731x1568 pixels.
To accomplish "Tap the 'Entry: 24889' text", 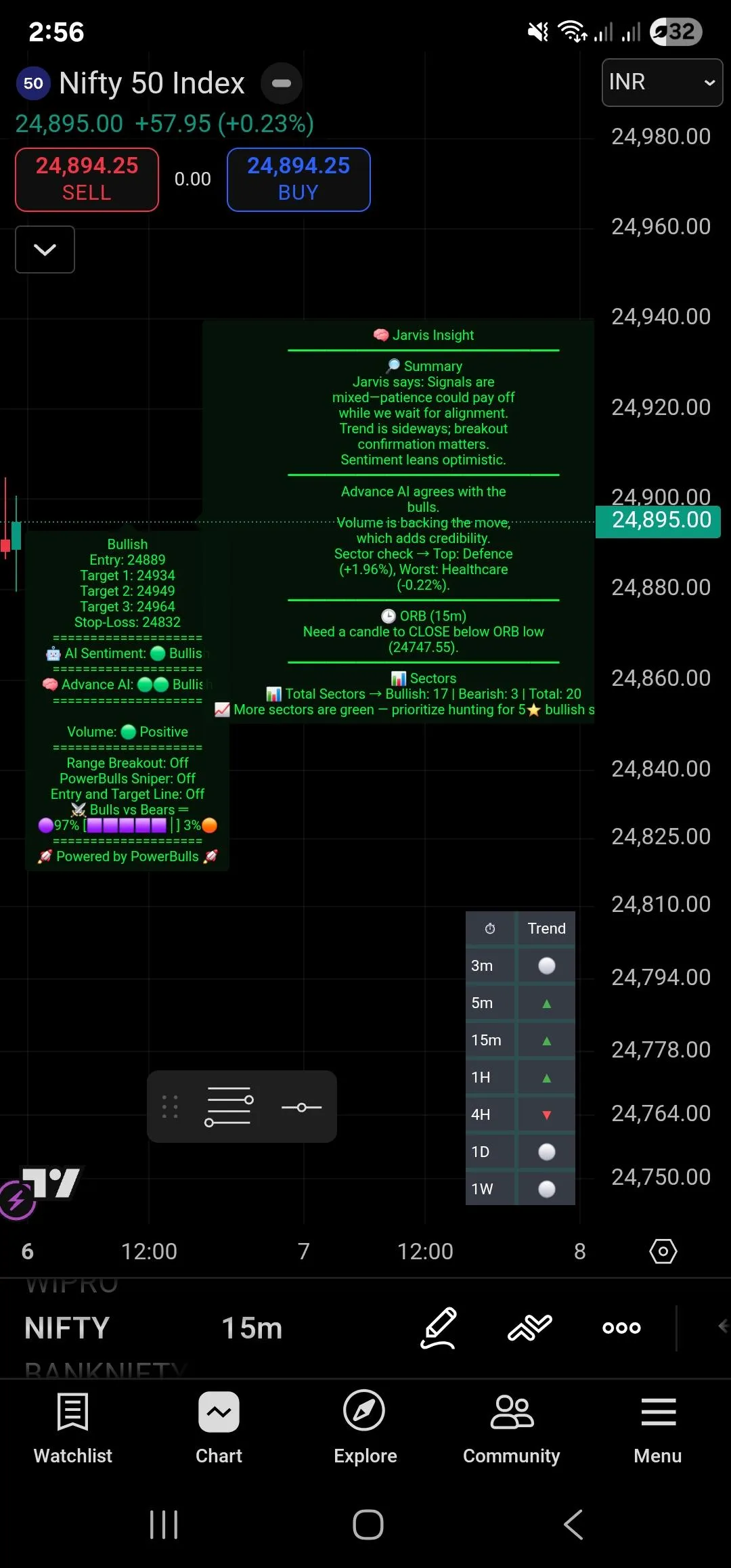I will 127,560.
